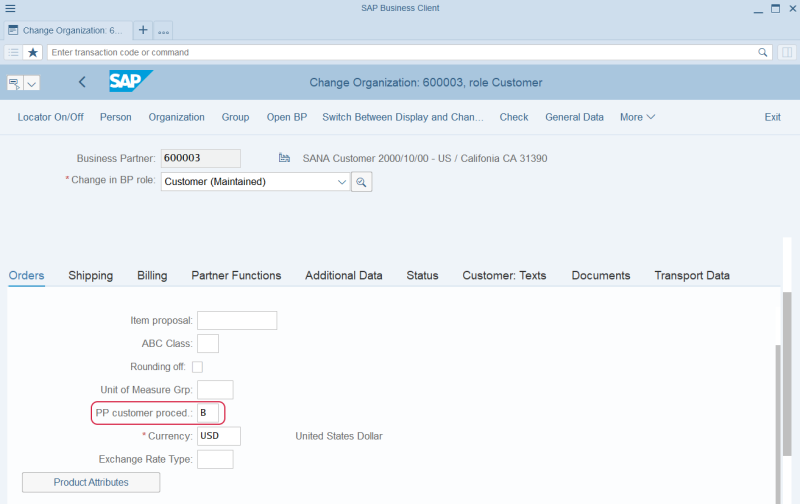Click the PP customer proced. field
Image resolution: width=800 pixels, height=504 pixels.
tap(208, 413)
